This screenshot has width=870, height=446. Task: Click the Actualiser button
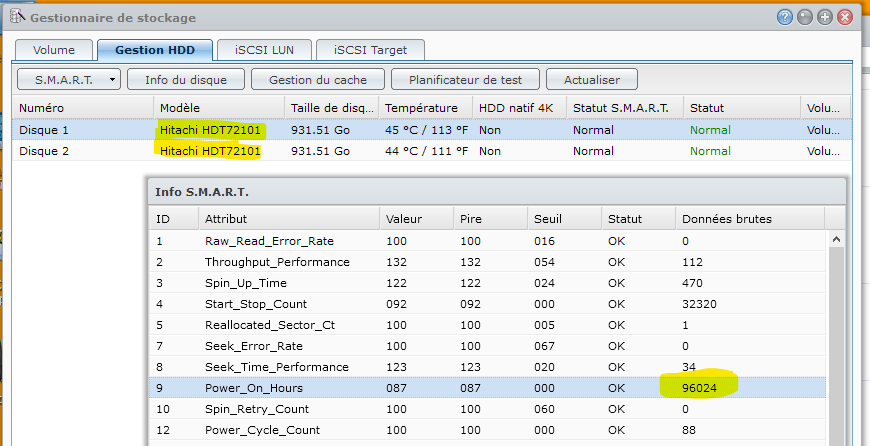coord(592,79)
